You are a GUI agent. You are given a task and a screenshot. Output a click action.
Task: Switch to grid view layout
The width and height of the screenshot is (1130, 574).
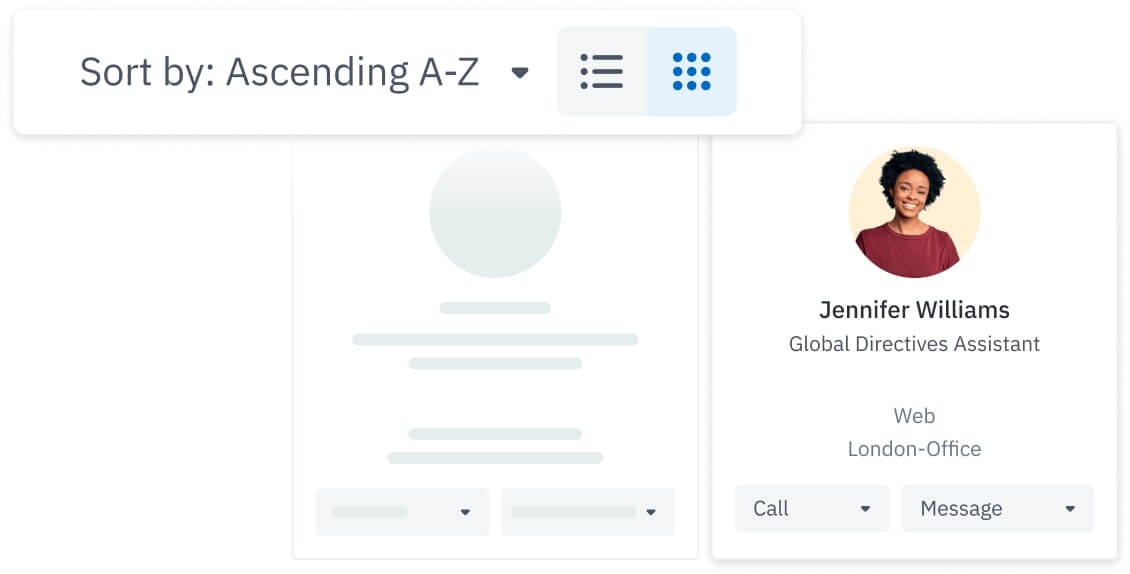pos(691,72)
